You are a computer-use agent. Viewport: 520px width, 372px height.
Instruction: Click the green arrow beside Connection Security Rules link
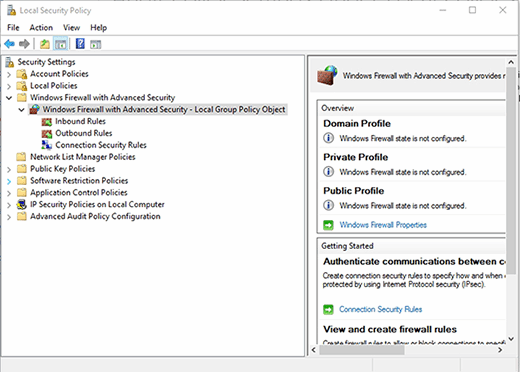point(328,310)
